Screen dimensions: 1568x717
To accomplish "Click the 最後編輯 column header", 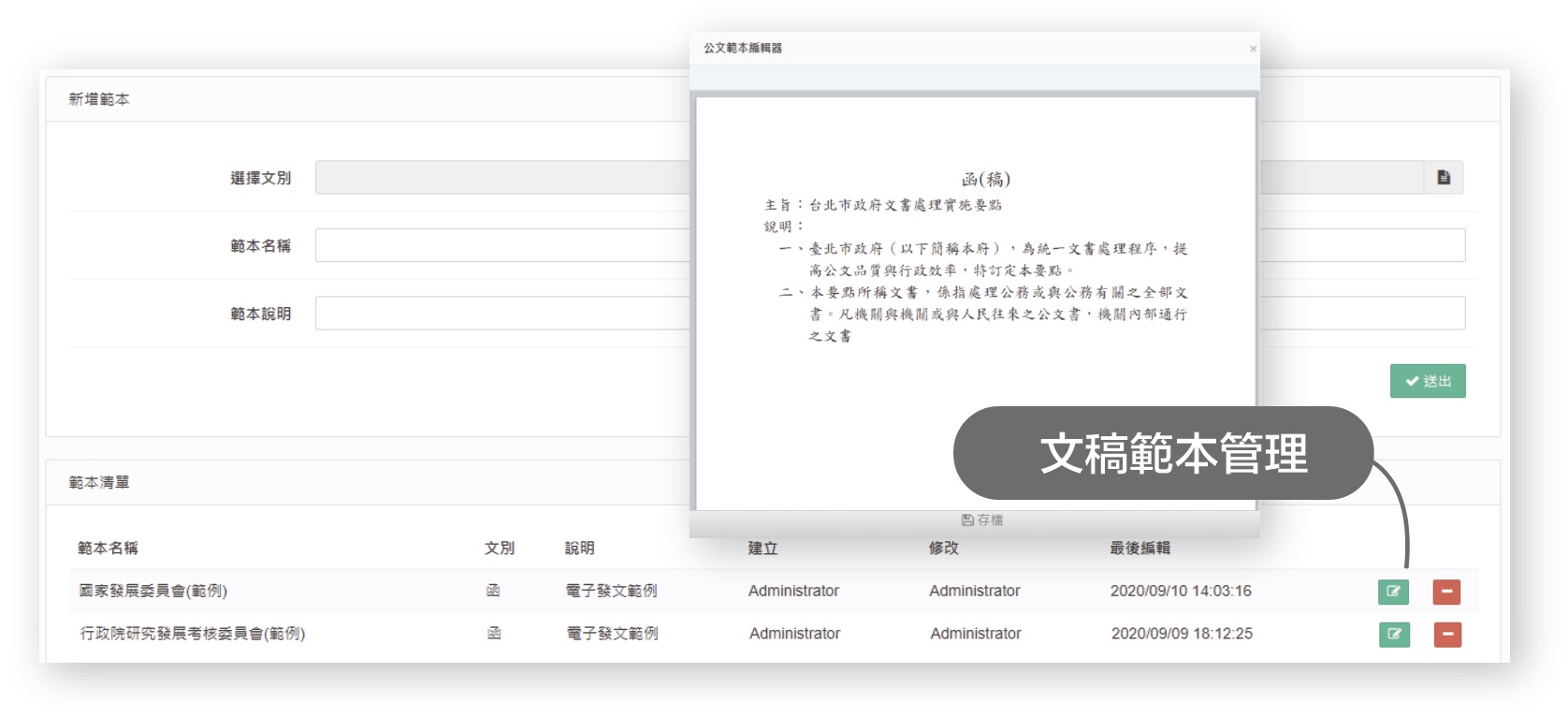I will pyautogui.click(x=1140, y=548).
